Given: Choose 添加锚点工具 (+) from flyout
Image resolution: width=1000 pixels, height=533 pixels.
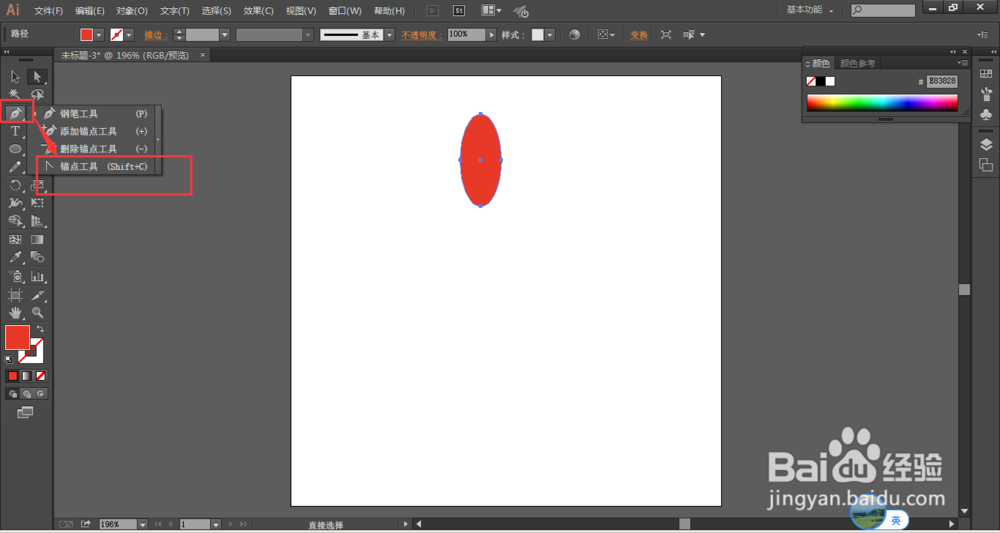Looking at the screenshot, I should click(x=96, y=131).
